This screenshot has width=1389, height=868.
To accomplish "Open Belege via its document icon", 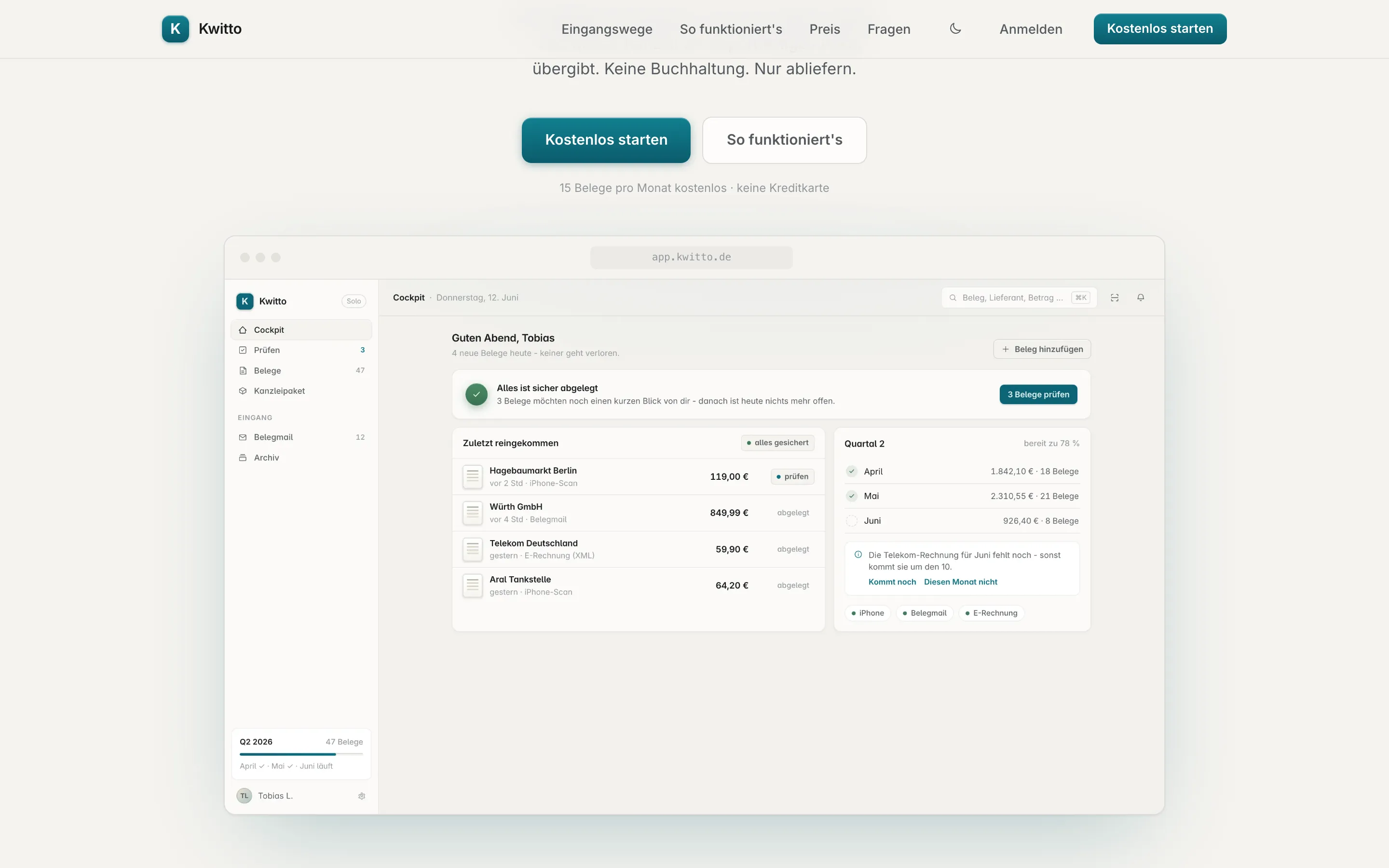I will [x=243, y=371].
